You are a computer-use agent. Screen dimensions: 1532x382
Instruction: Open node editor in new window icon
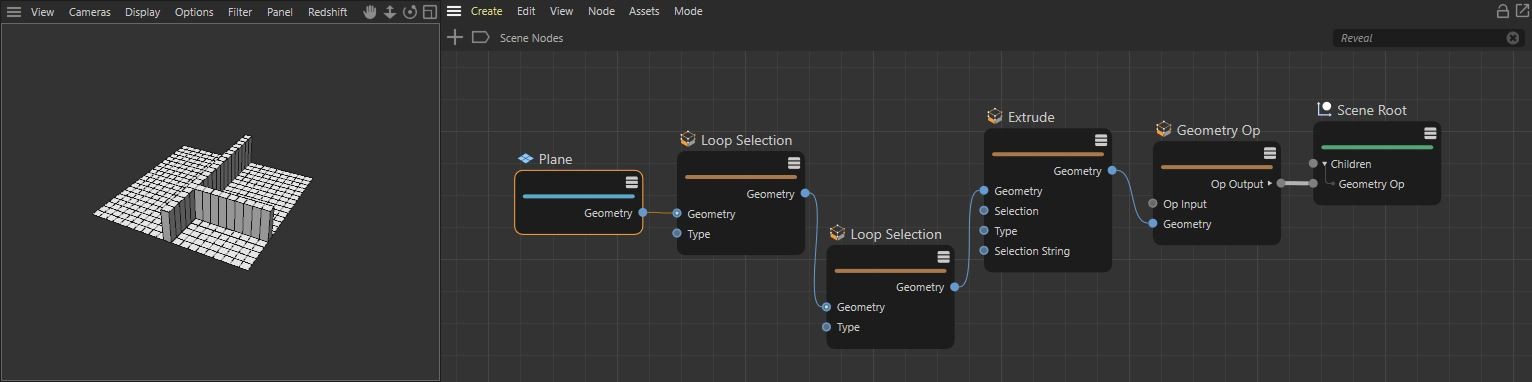(1521, 11)
